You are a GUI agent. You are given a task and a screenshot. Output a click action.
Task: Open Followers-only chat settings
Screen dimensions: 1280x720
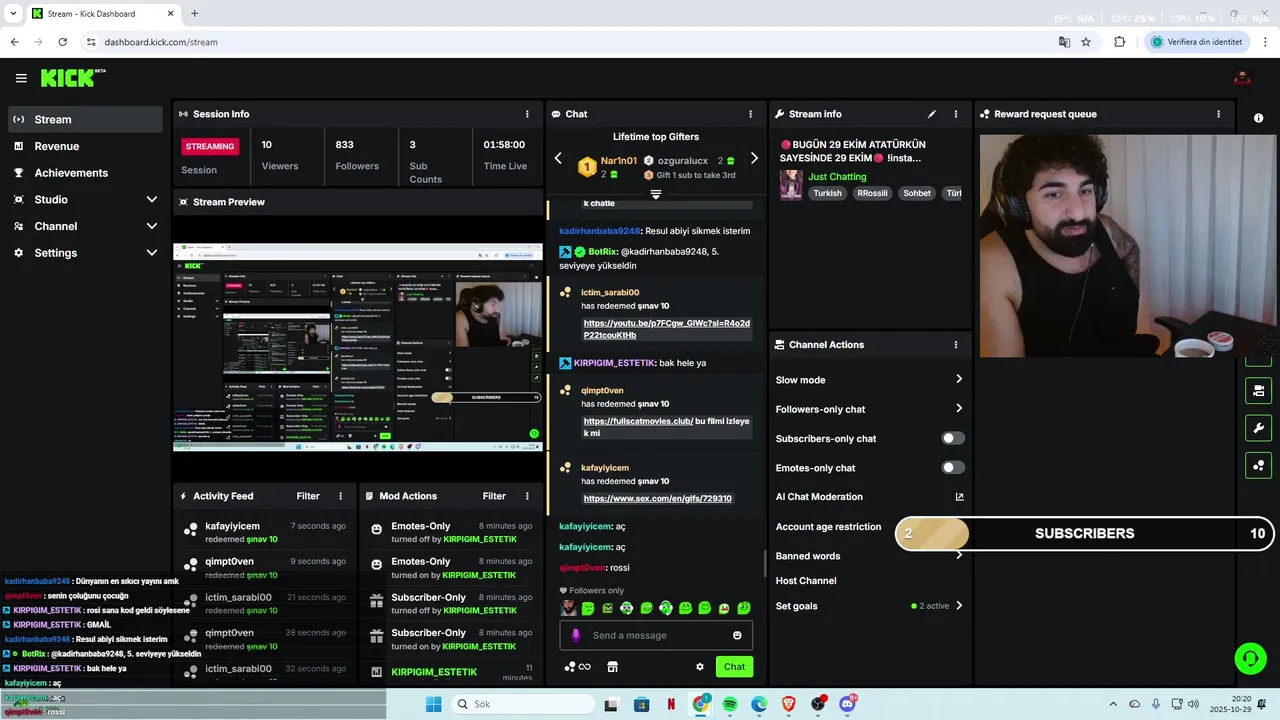tap(869, 409)
